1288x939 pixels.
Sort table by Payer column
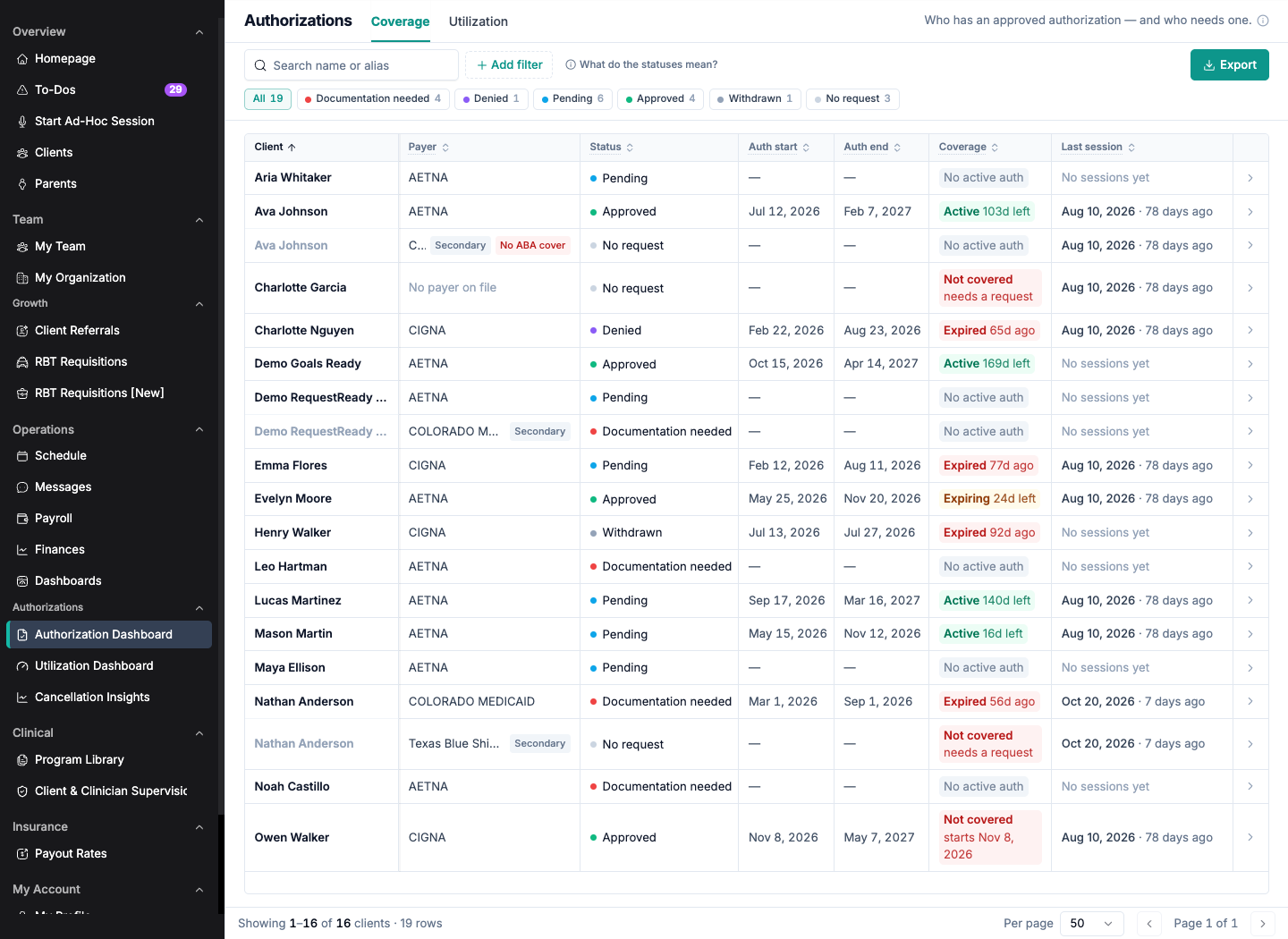click(x=428, y=148)
